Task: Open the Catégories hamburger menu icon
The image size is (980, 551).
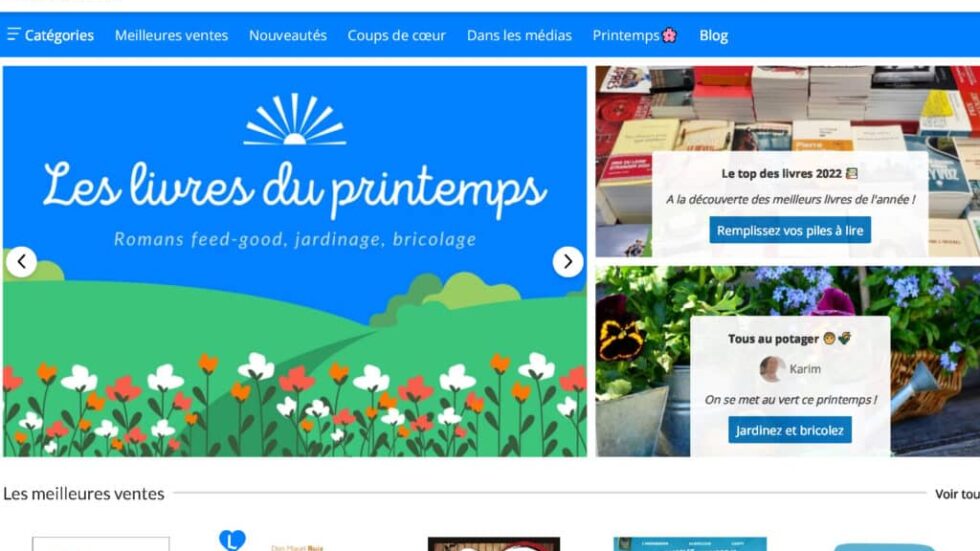Action: 14,34
